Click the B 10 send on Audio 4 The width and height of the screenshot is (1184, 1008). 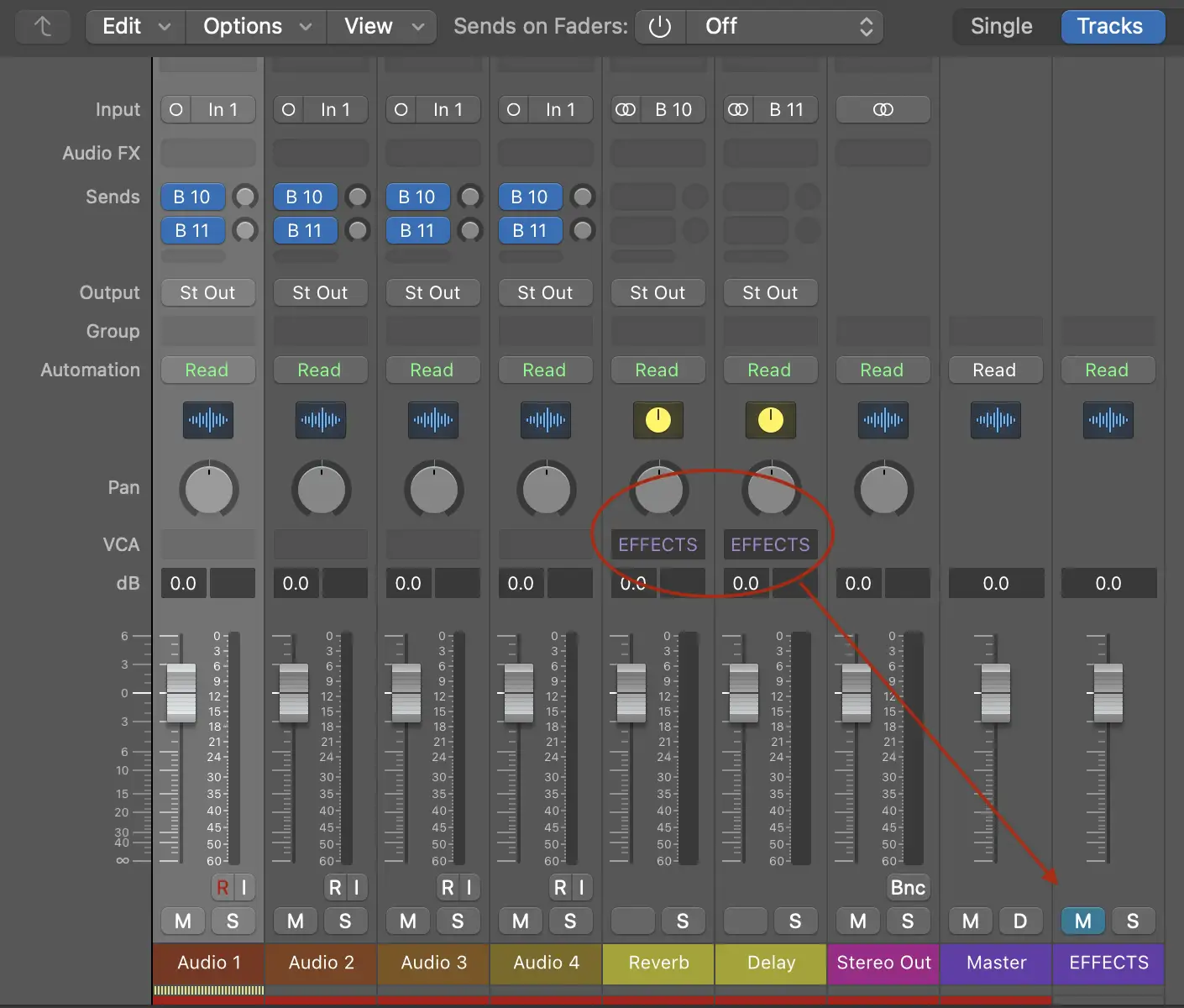pyautogui.click(x=530, y=197)
